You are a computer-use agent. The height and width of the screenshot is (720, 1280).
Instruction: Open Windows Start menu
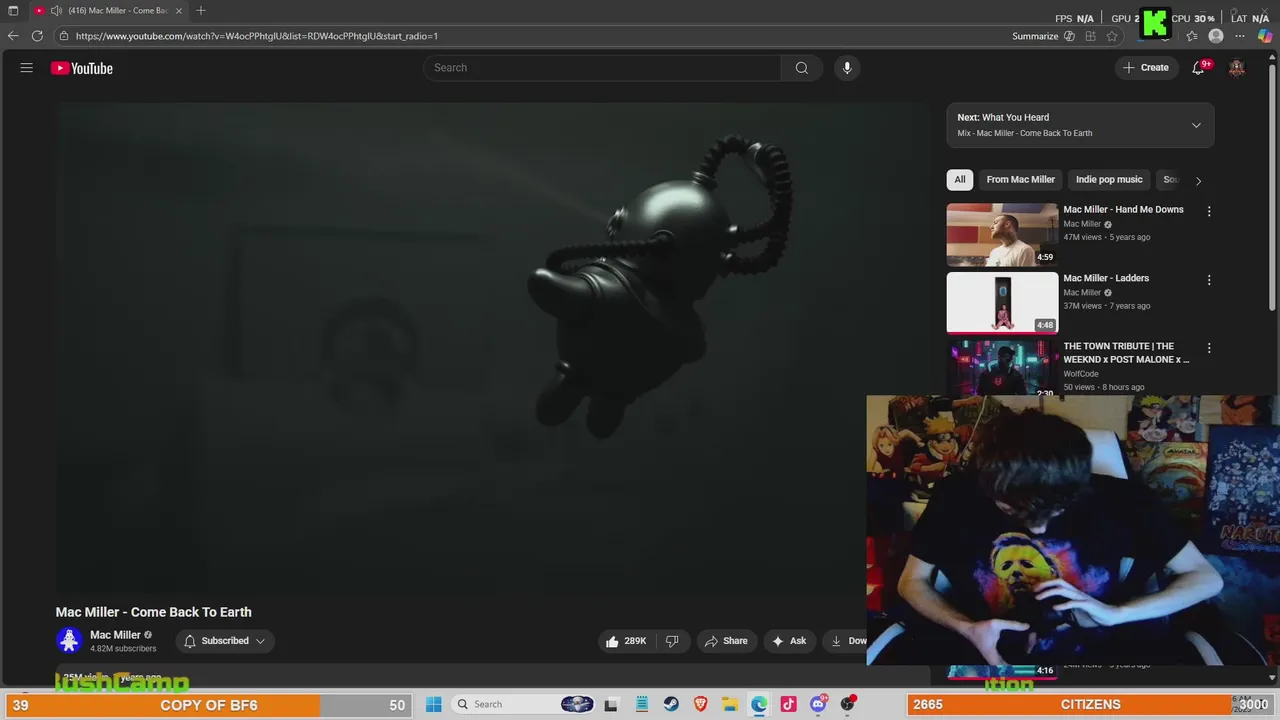[434, 704]
